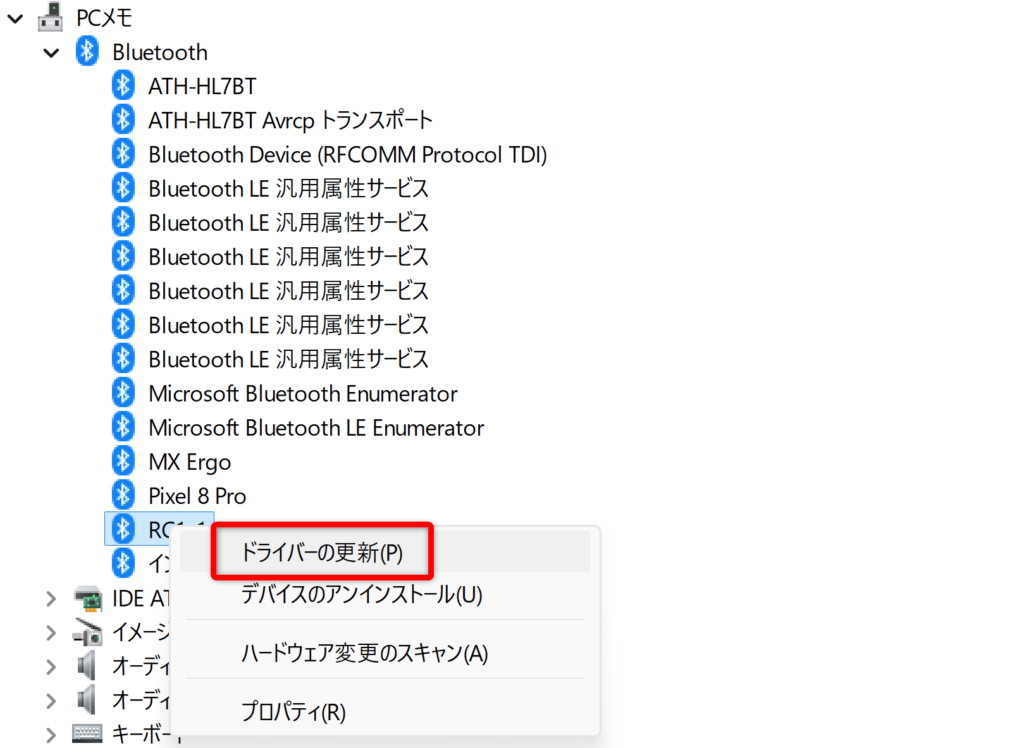Select デバイスのアンインストール(U) menu entry
Image resolution: width=1024 pixels, height=748 pixels.
pos(361,595)
